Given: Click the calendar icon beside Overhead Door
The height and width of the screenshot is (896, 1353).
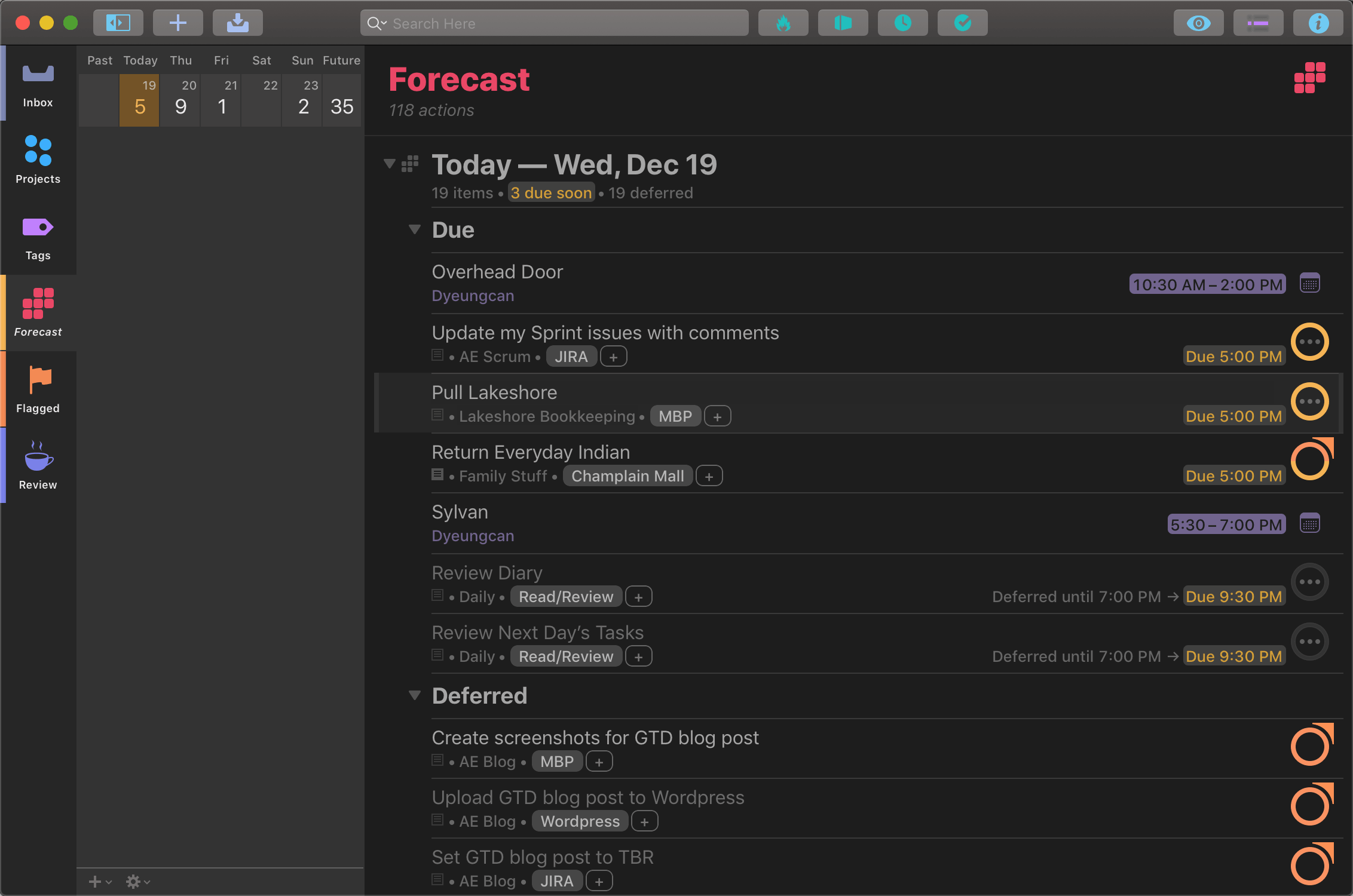Looking at the screenshot, I should (x=1310, y=284).
